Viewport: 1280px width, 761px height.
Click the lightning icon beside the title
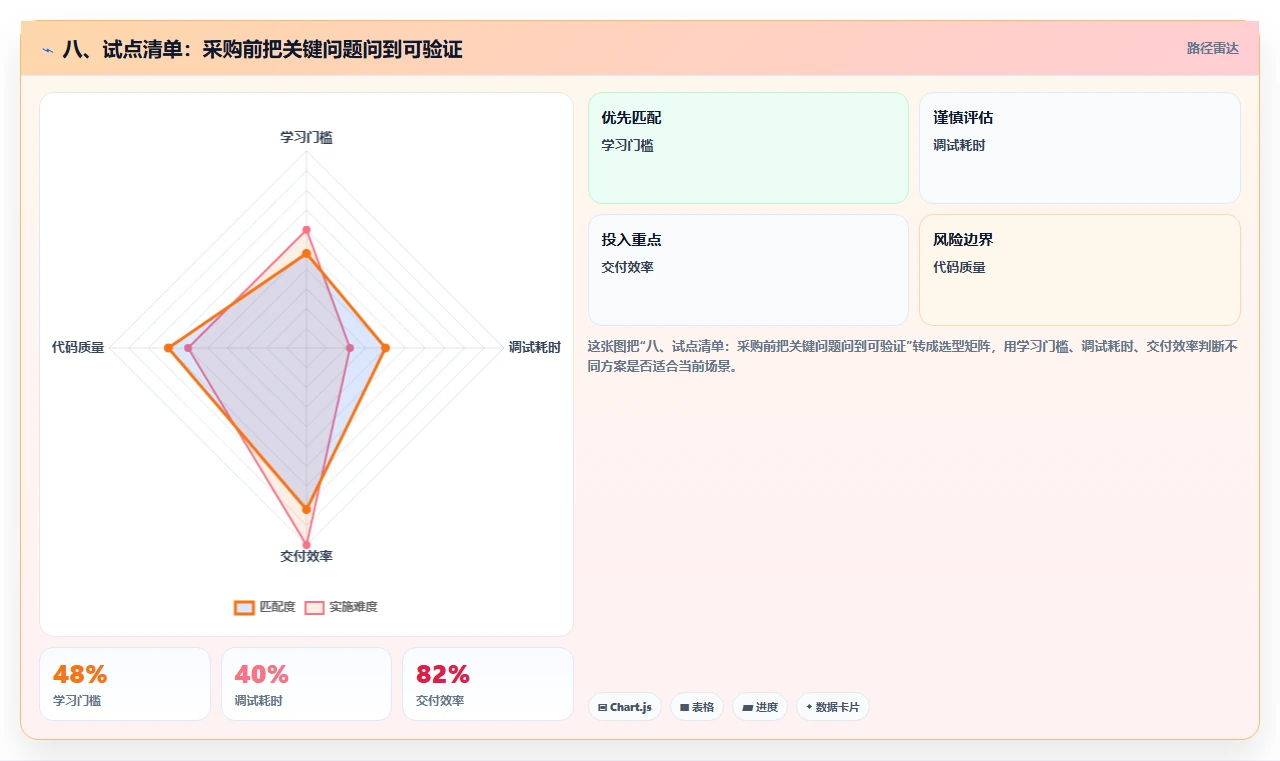(47, 50)
